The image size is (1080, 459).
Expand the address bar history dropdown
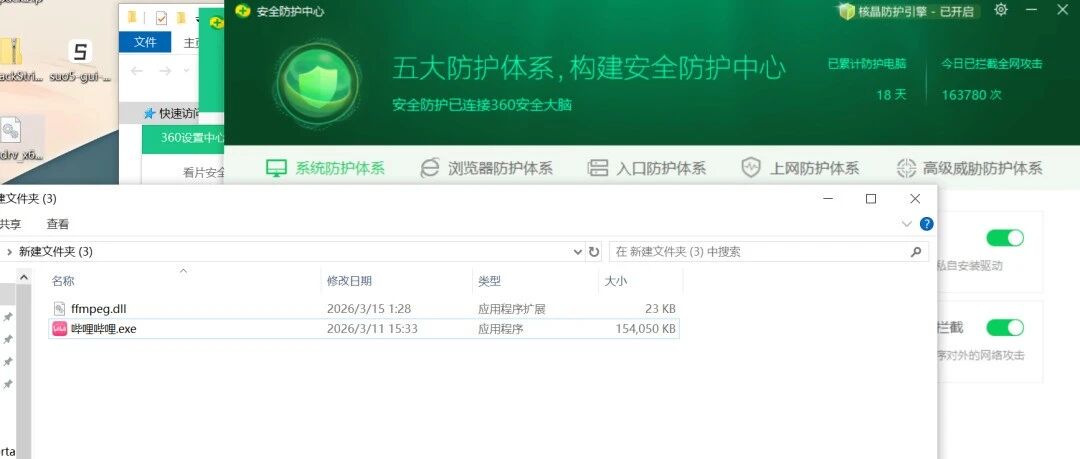578,252
